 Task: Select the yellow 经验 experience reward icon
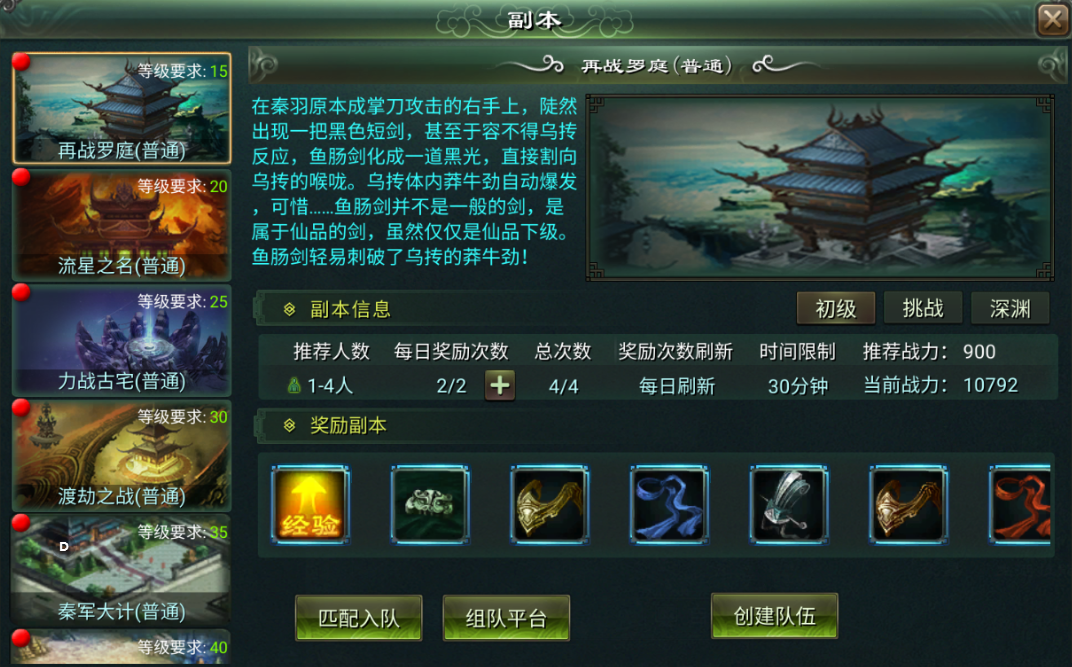[310, 504]
